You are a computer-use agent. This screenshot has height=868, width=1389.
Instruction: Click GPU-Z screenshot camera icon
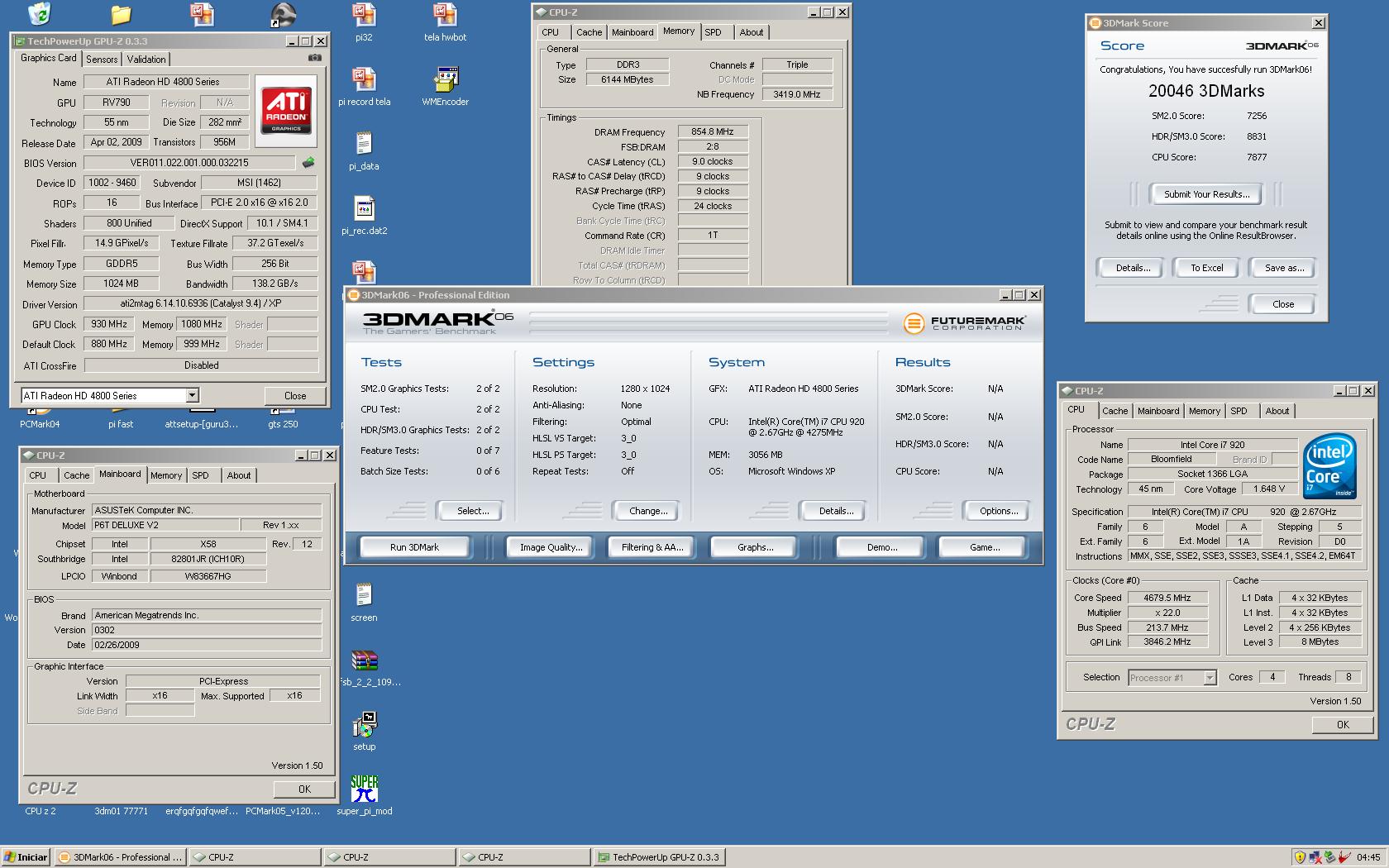[x=314, y=58]
